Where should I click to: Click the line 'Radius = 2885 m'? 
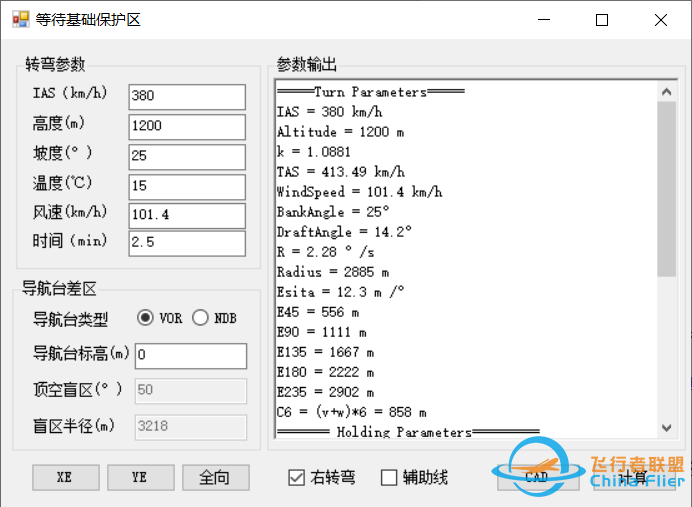click(333, 272)
